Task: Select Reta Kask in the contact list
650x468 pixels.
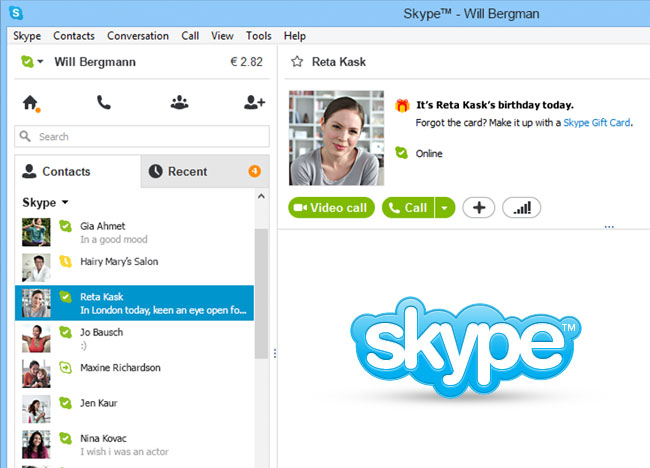Action: pos(135,303)
